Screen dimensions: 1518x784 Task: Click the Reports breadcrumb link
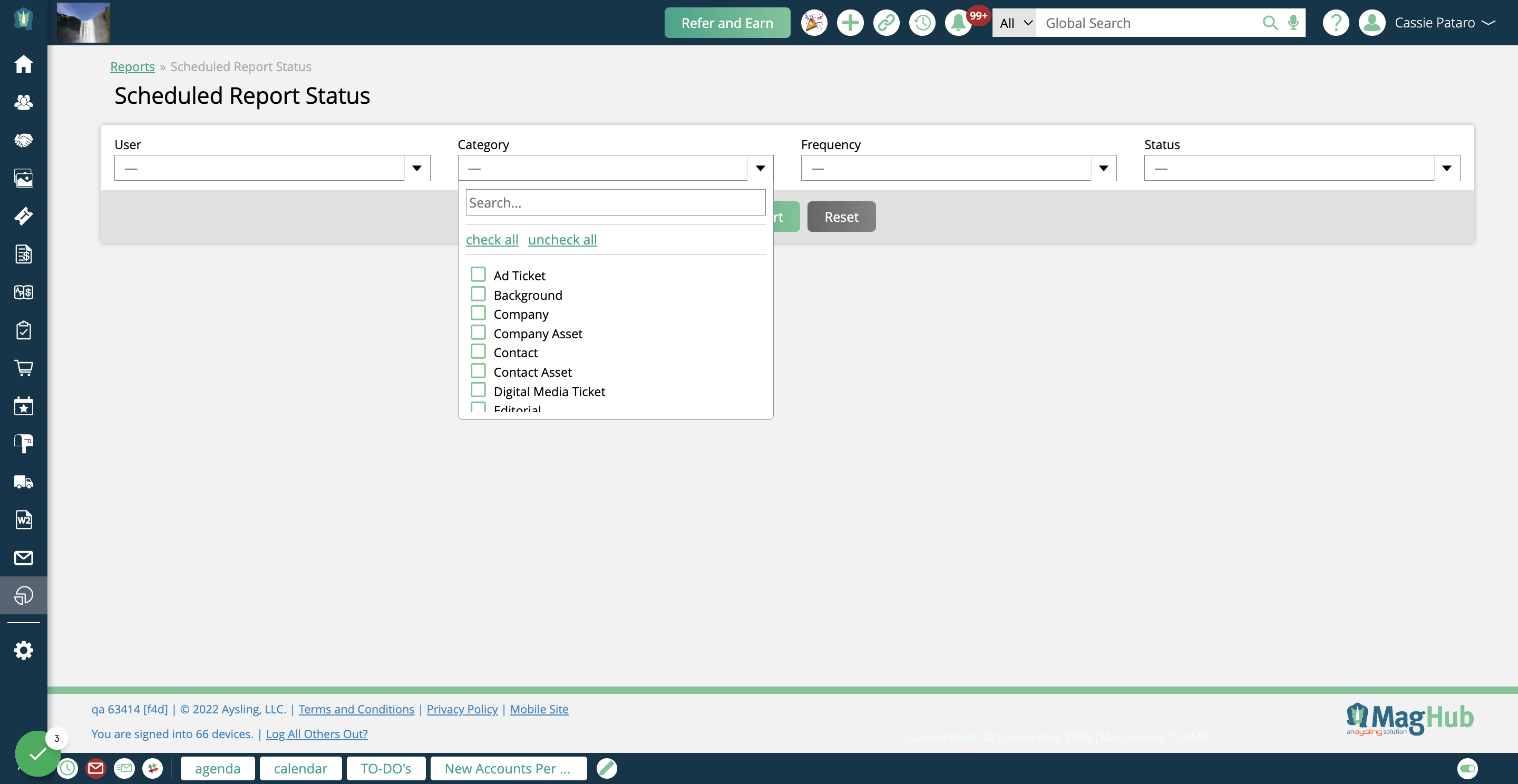(x=132, y=65)
